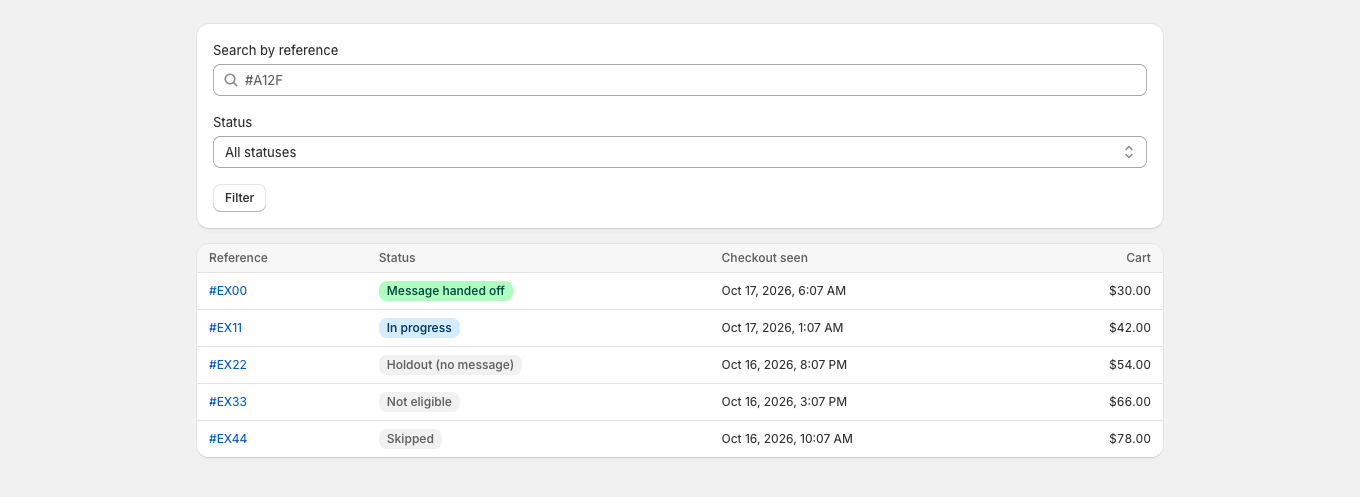Open reference #EX22
The width and height of the screenshot is (1360, 497).
click(x=228, y=365)
